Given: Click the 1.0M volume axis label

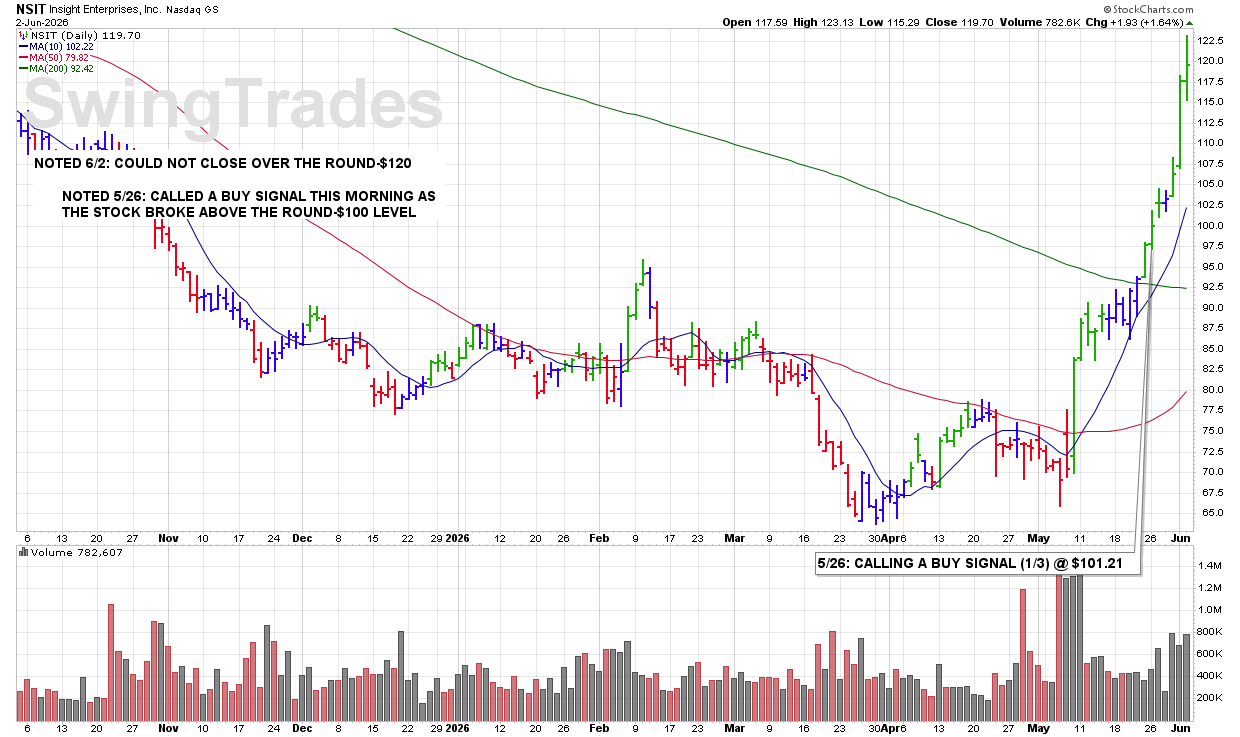Looking at the screenshot, I should pyautogui.click(x=1209, y=610).
